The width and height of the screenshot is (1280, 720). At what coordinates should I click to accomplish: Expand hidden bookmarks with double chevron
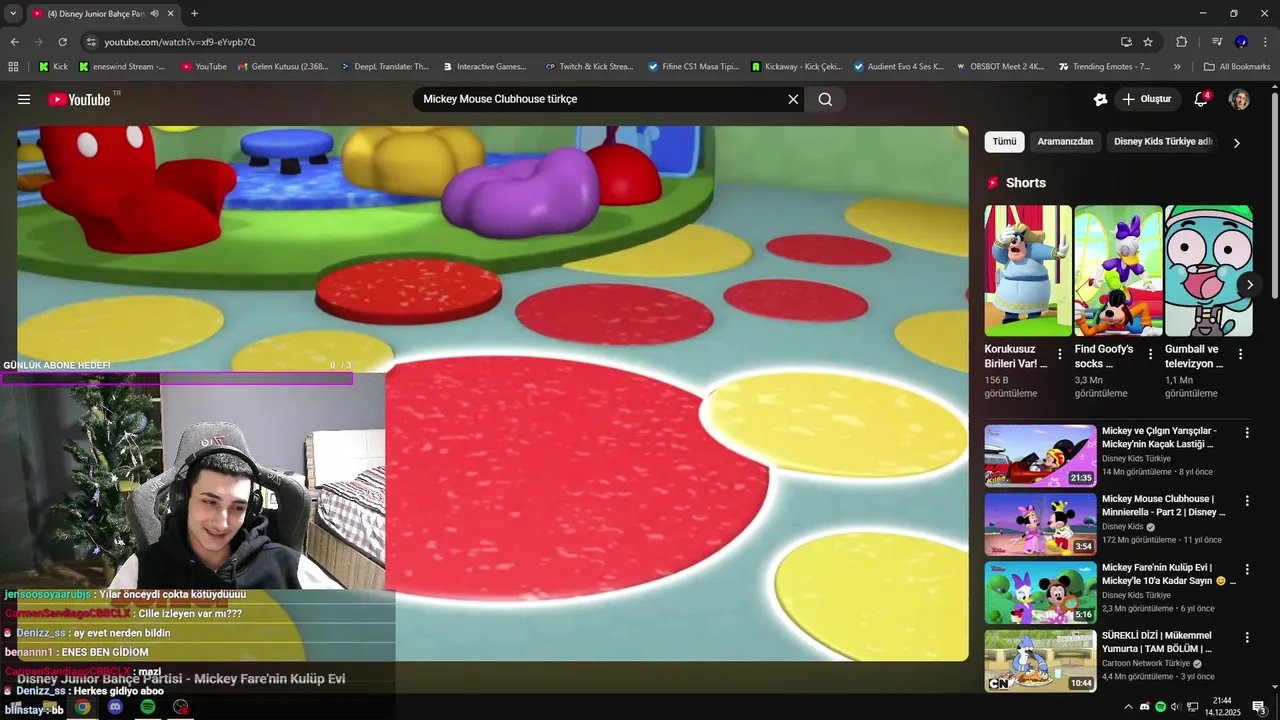1177,67
